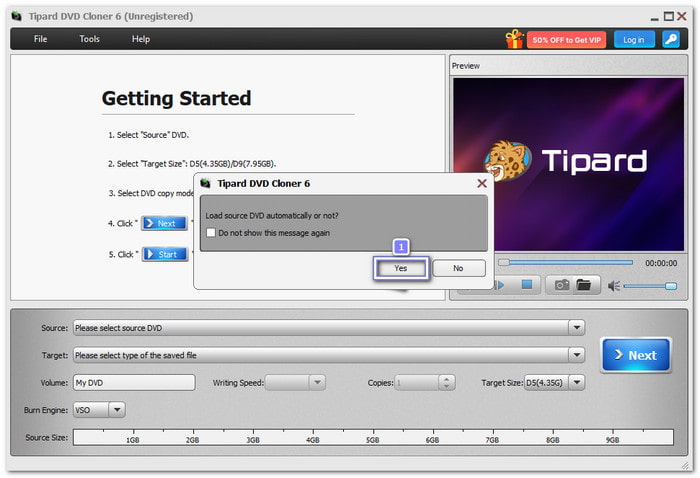Click the preview playback progress slider
This screenshot has width=700, height=478.
pyautogui.click(x=566, y=262)
